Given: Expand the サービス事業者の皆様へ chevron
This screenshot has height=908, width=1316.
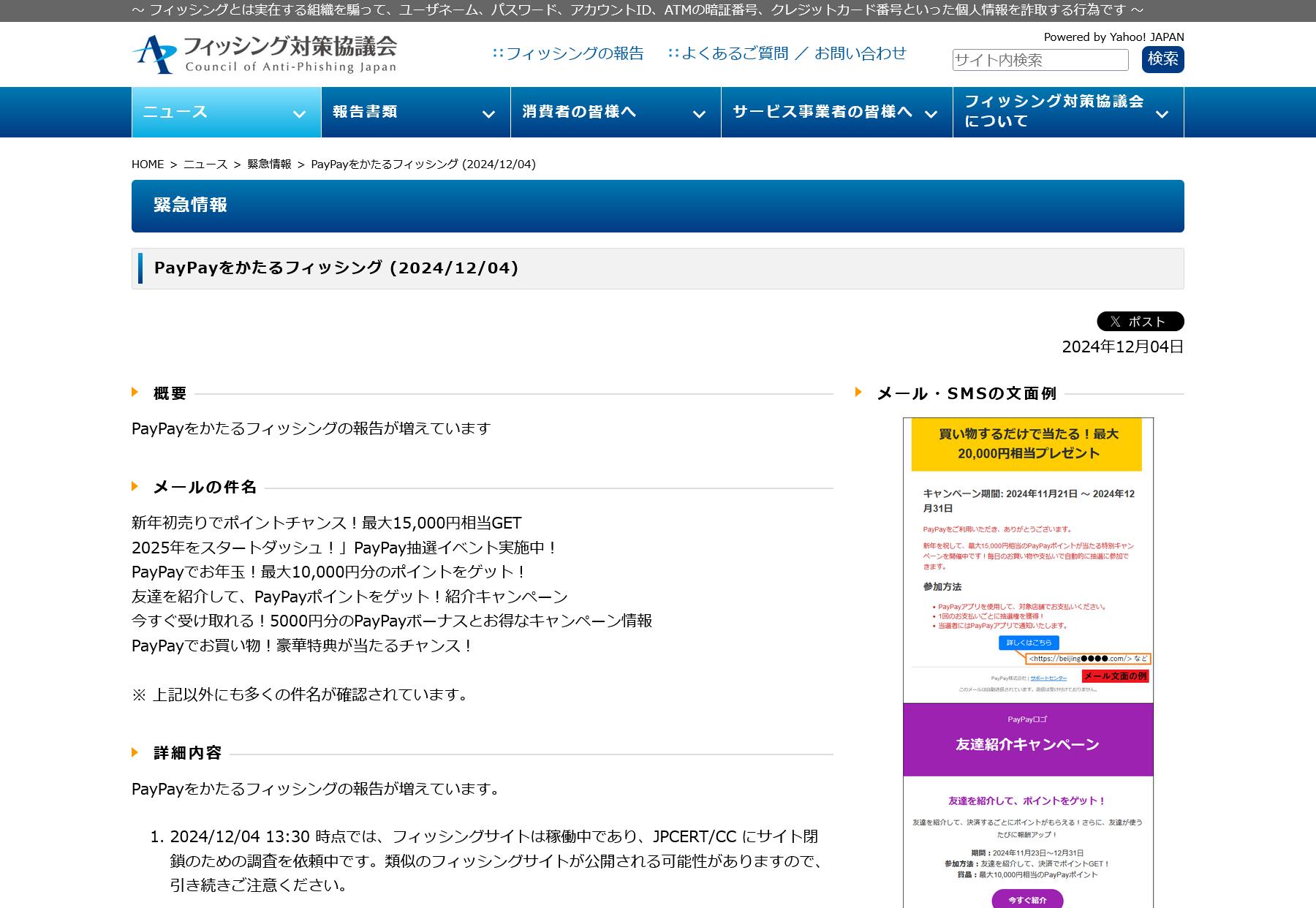Looking at the screenshot, I should click(x=931, y=114).
